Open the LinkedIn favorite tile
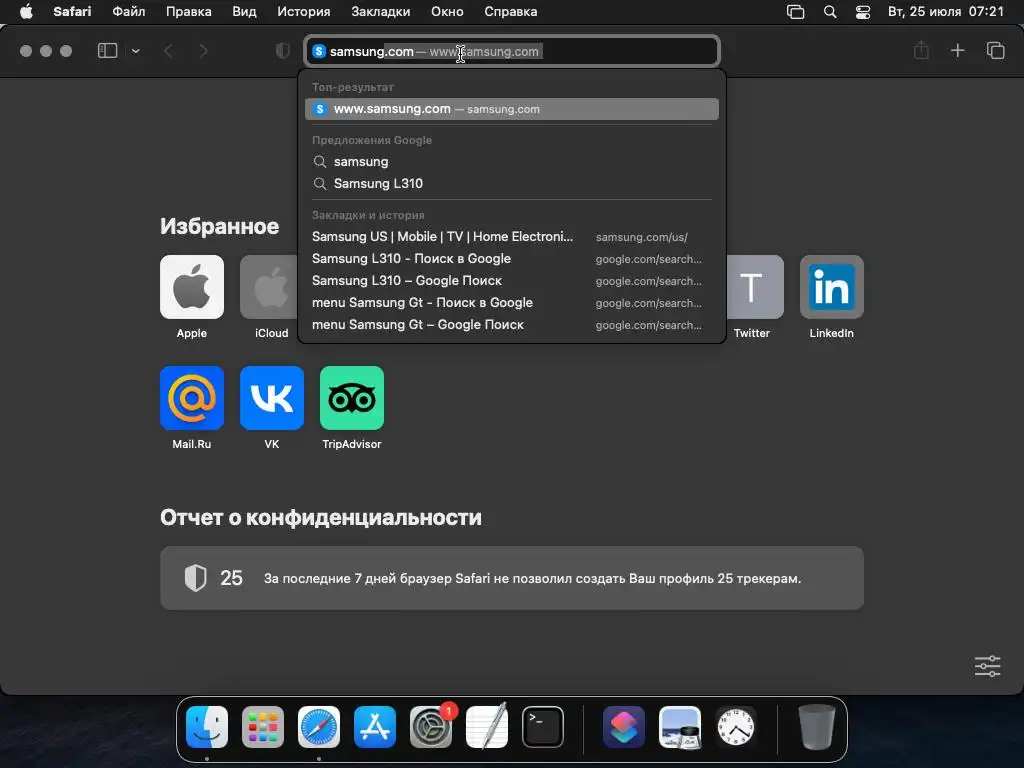The height and width of the screenshot is (768, 1024). [x=832, y=287]
